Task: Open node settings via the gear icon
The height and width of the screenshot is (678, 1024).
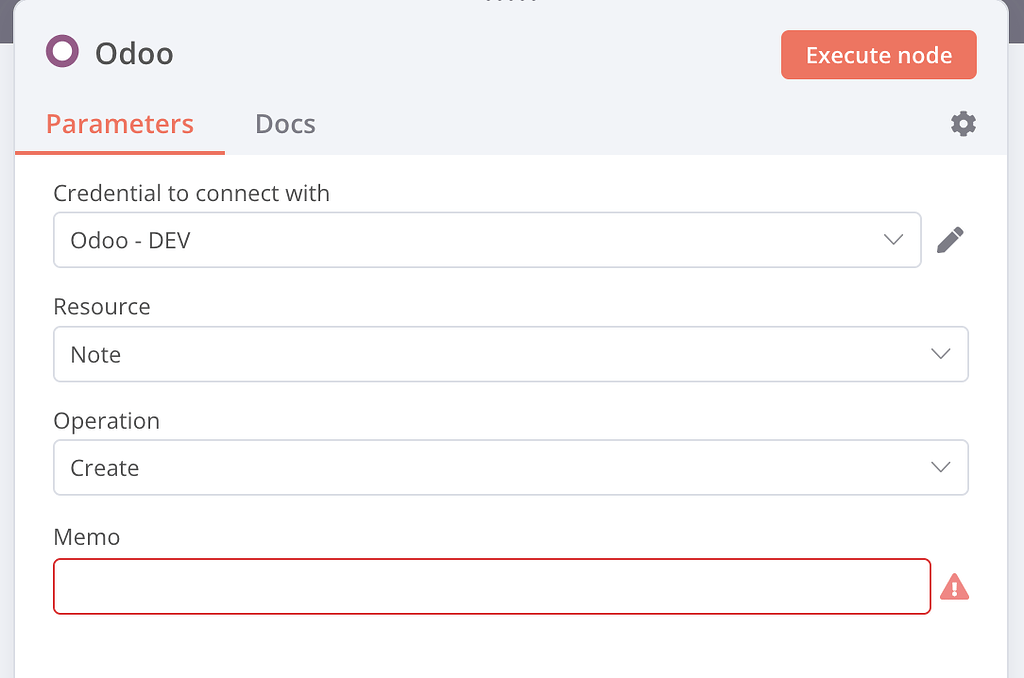Action: tap(963, 123)
